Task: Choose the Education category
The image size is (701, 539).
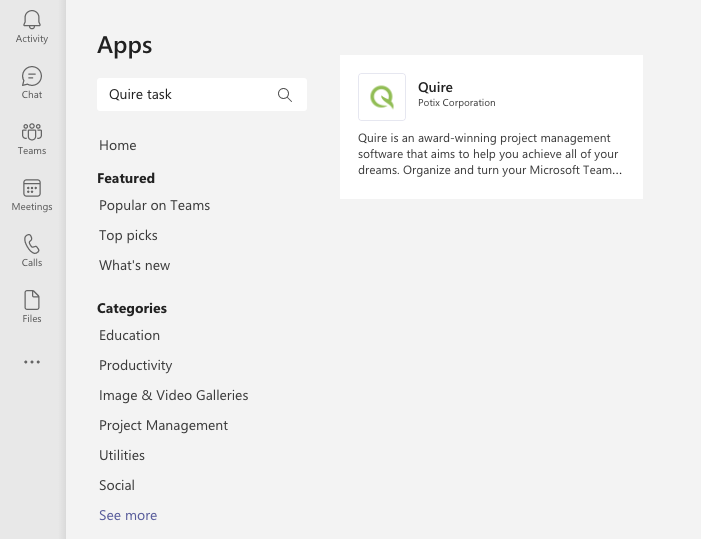Action: (x=129, y=335)
